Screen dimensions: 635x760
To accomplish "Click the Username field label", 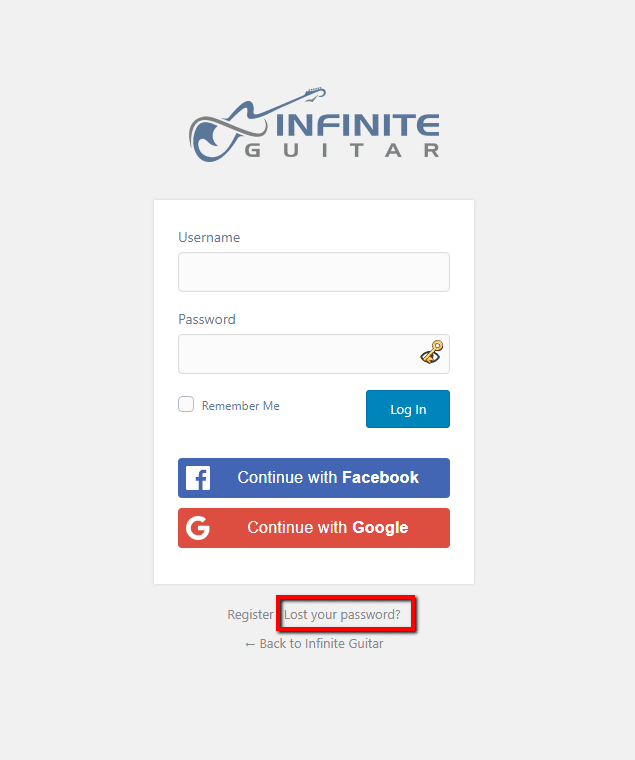I will [209, 238].
